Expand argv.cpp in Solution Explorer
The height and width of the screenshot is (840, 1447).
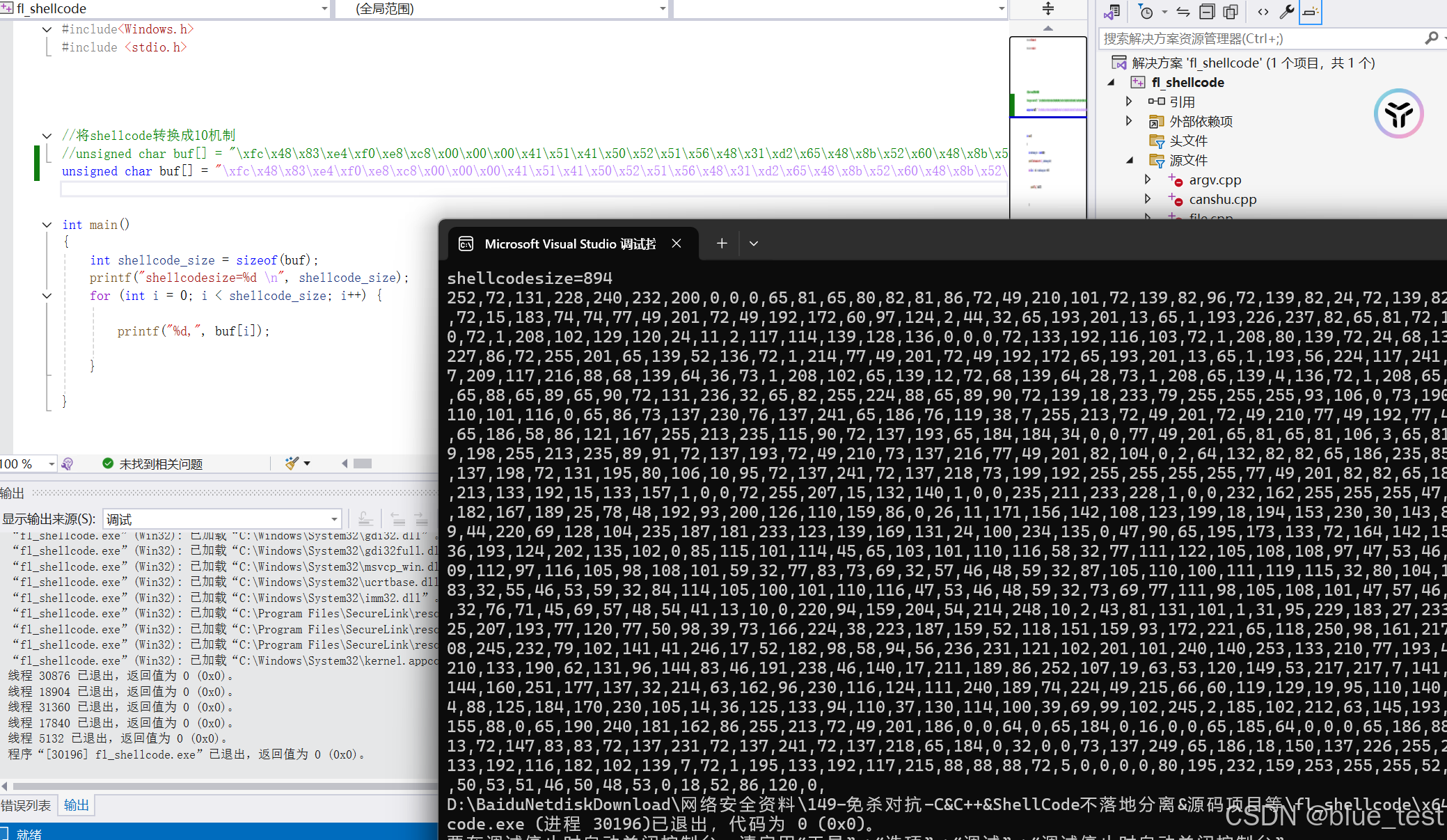pos(1148,180)
